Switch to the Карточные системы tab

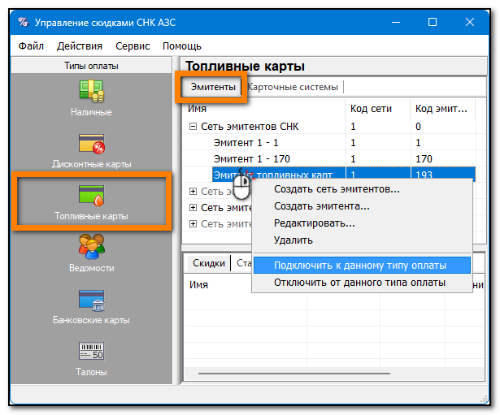[x=293, y=87]
